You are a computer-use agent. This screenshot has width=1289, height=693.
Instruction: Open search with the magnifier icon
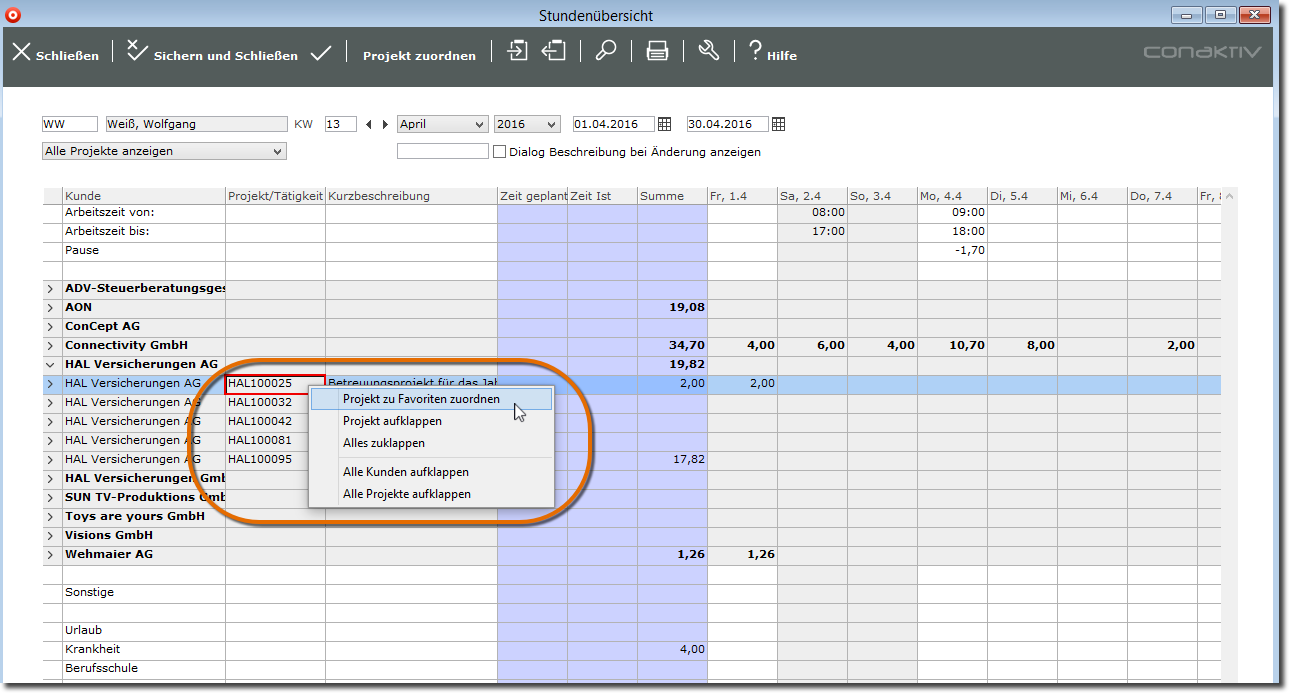606,51
